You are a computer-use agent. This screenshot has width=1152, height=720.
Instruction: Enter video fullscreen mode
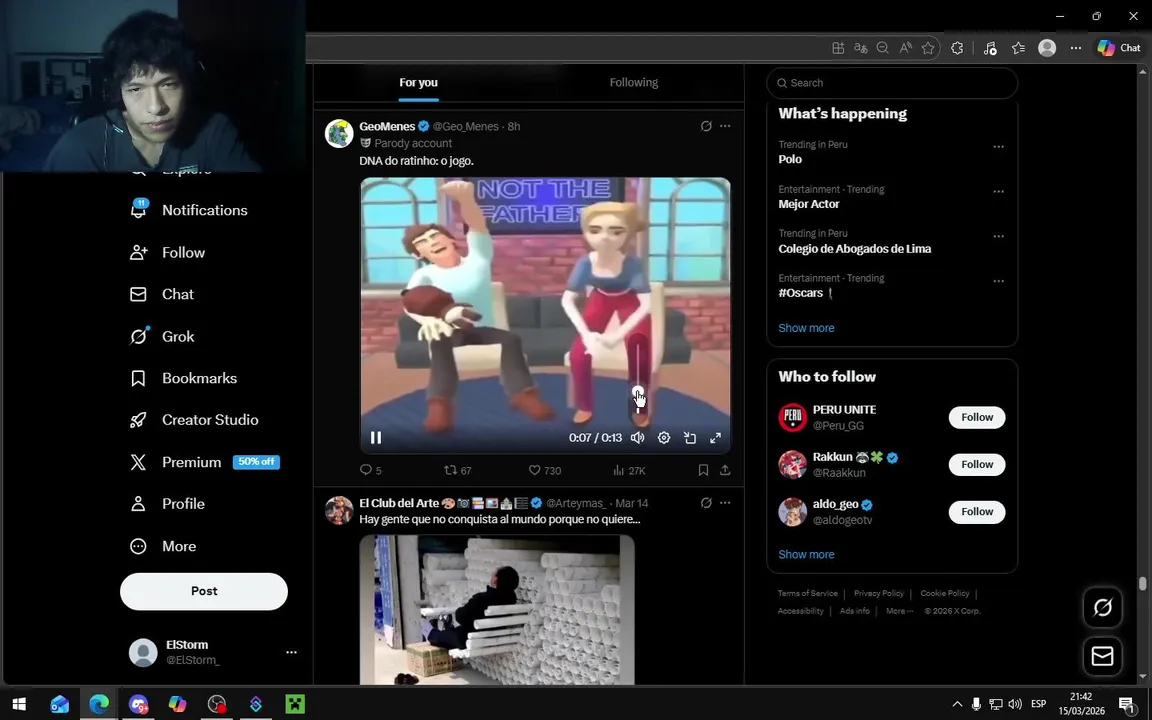point(716,438)
